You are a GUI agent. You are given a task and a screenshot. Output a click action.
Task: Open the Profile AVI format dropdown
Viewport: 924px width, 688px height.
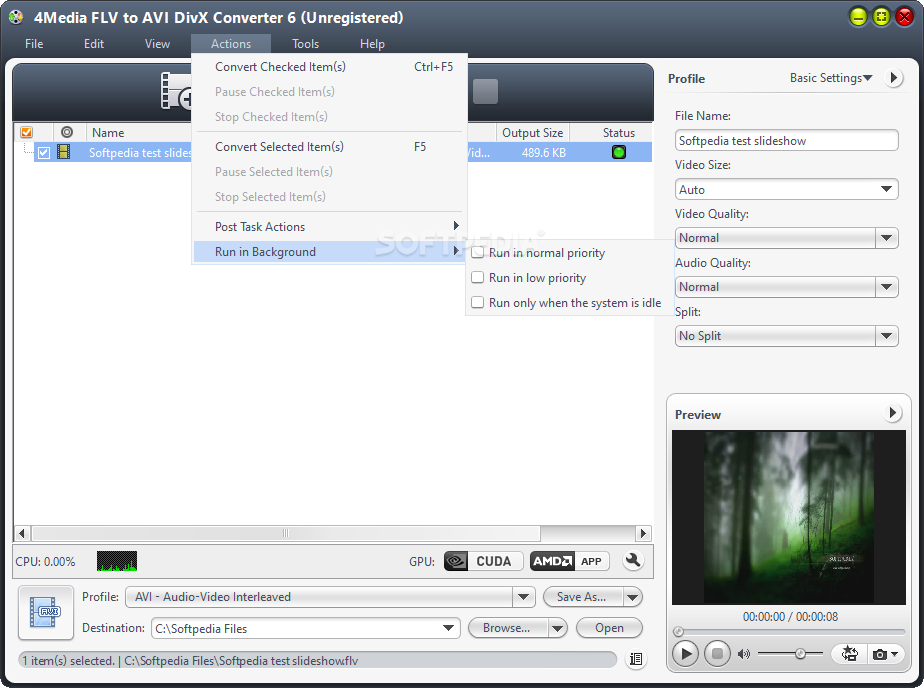[x=523, y=597]
